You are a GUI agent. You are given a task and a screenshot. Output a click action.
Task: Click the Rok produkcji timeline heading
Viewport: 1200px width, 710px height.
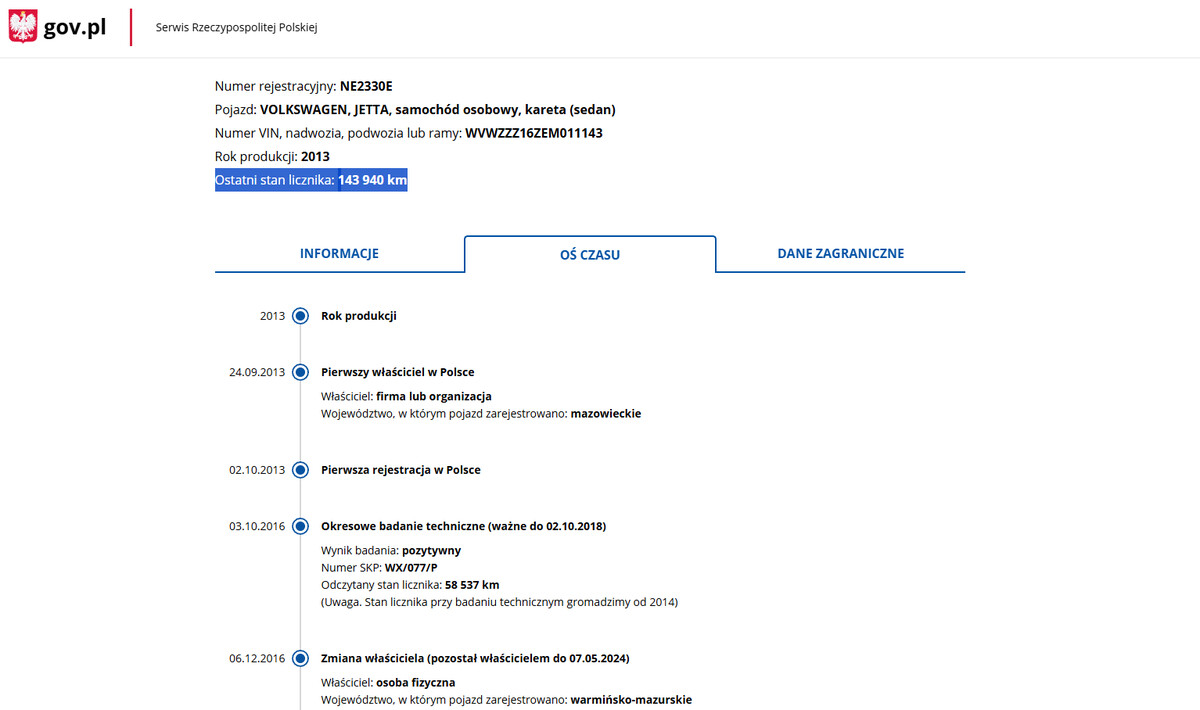(359, 316)
